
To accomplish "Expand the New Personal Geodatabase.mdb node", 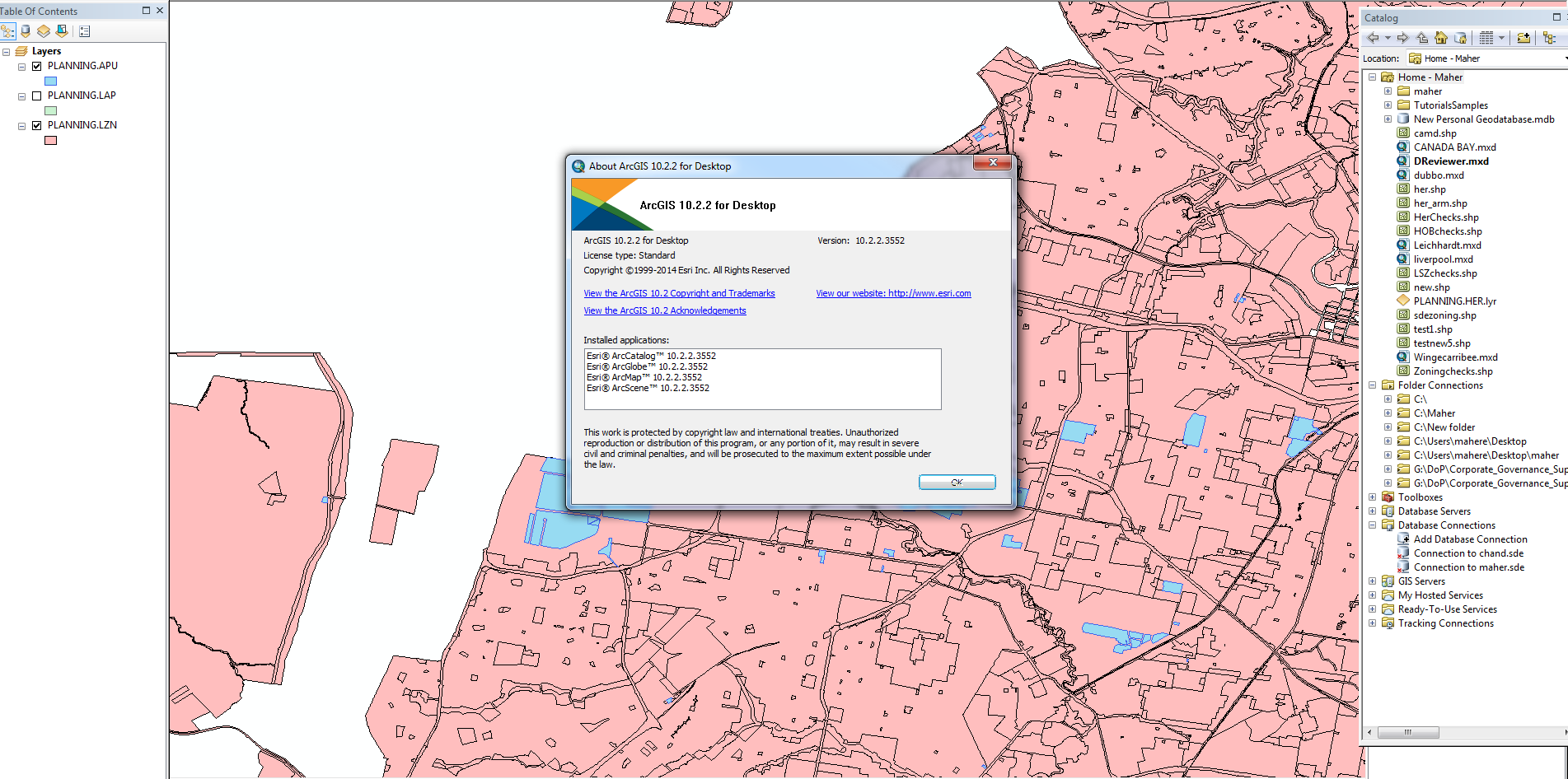I will 1388,119.
